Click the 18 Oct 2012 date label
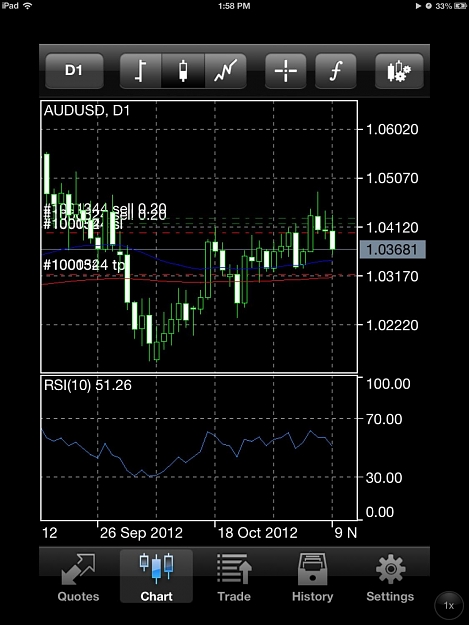The width and height of the screenshot is (469, 625). [x=258, y=533]
